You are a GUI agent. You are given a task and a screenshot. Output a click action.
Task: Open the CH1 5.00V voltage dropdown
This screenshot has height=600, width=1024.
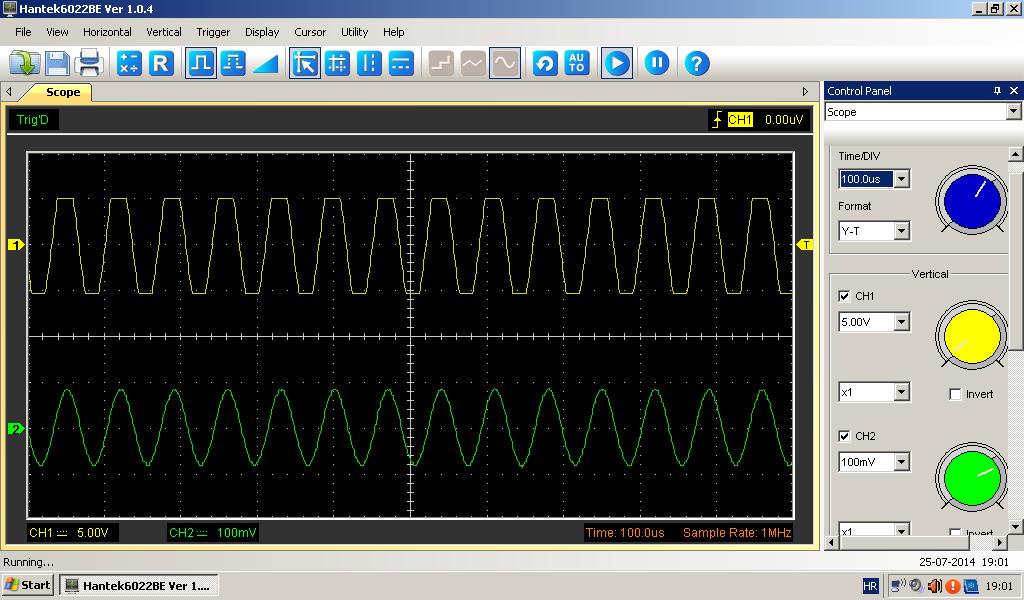(901, 322)
